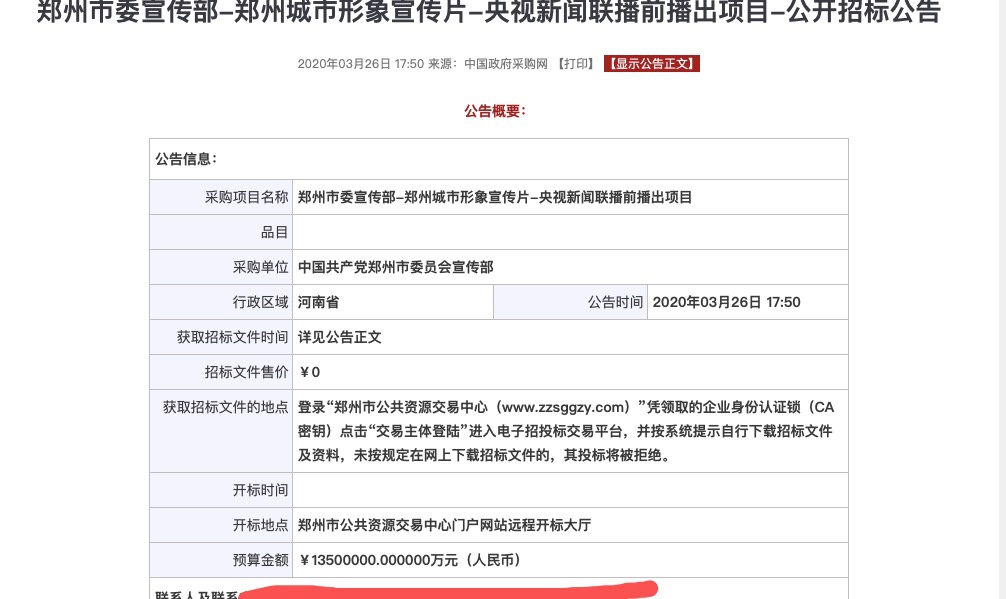Click the 采购项目名称 label cell
Image resolution: width=1006 pixels, height=599 pixels.
tap(221, 197)
